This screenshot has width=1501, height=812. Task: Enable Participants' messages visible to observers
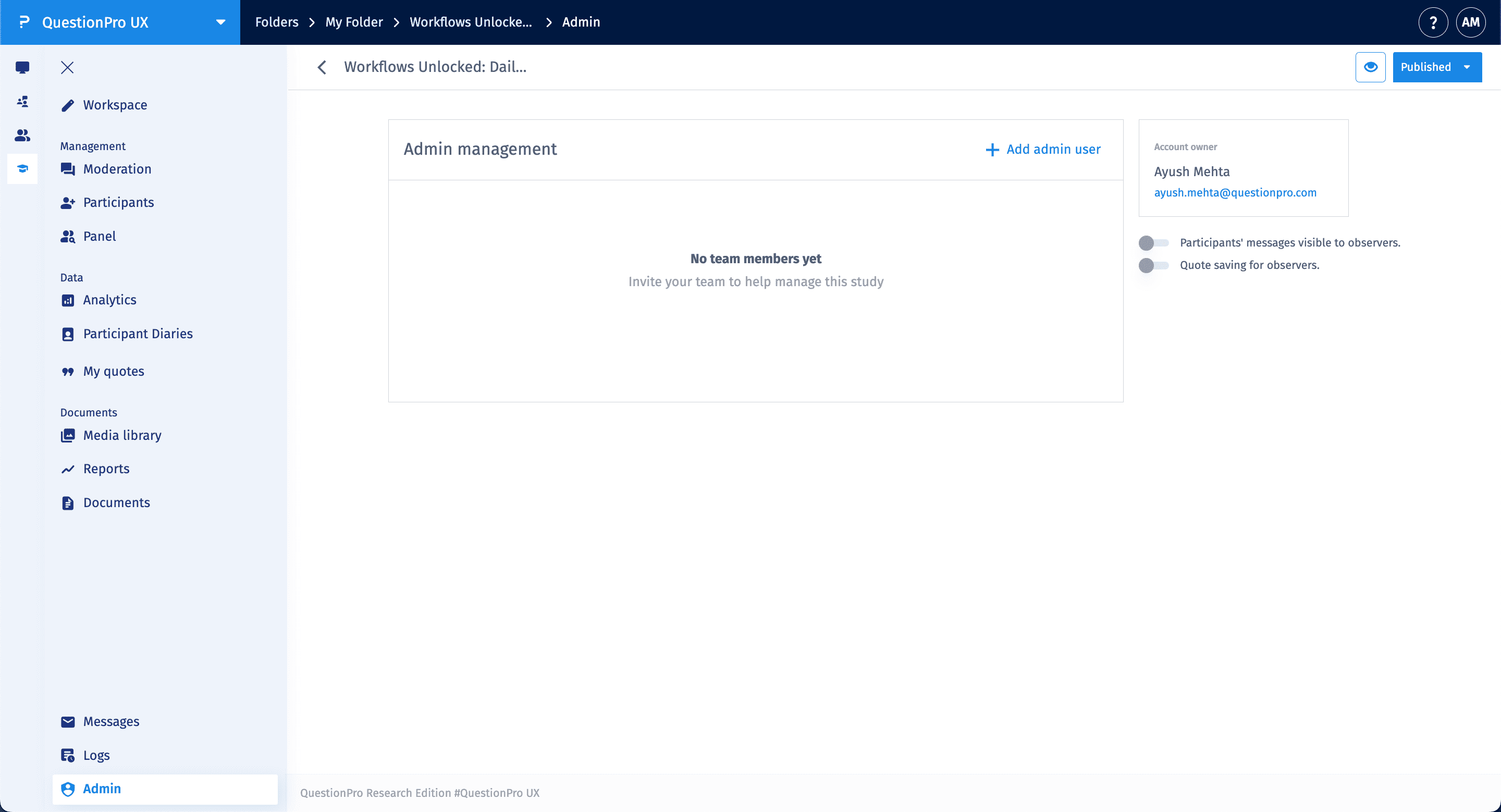[x=1153, y=243]
